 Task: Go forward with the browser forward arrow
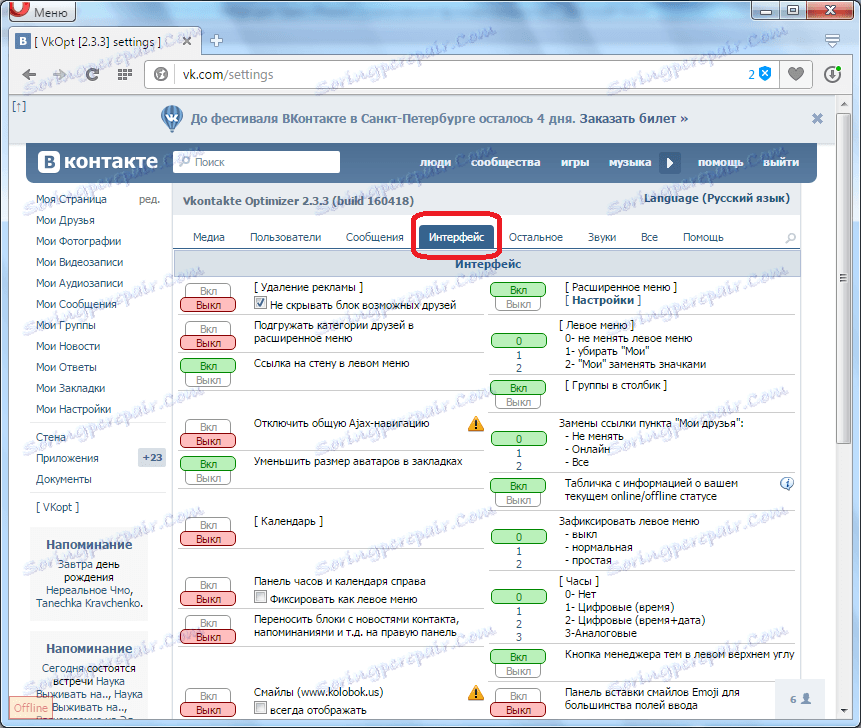coord(59,75)
